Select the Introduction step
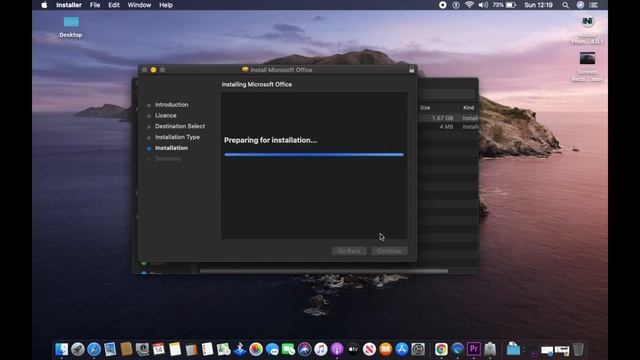This screenshot has width=640, height=360. click(171, 104)
